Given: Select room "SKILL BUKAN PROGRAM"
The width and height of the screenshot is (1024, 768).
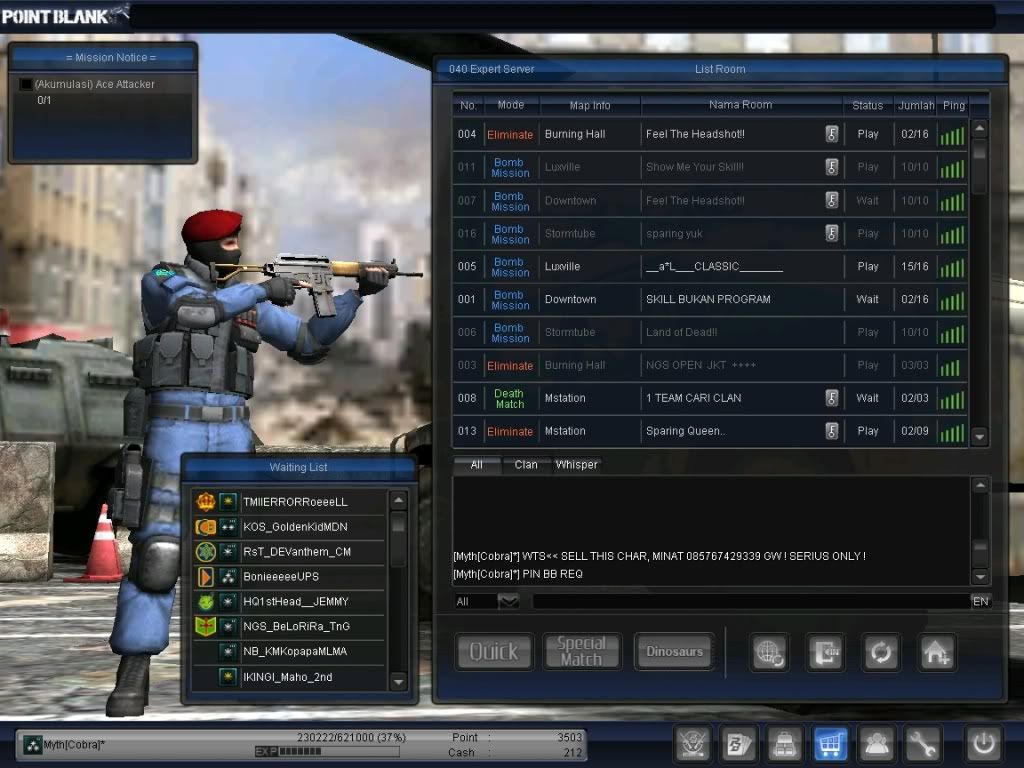Looking at the screenshot, I should [x=710, y=300].
